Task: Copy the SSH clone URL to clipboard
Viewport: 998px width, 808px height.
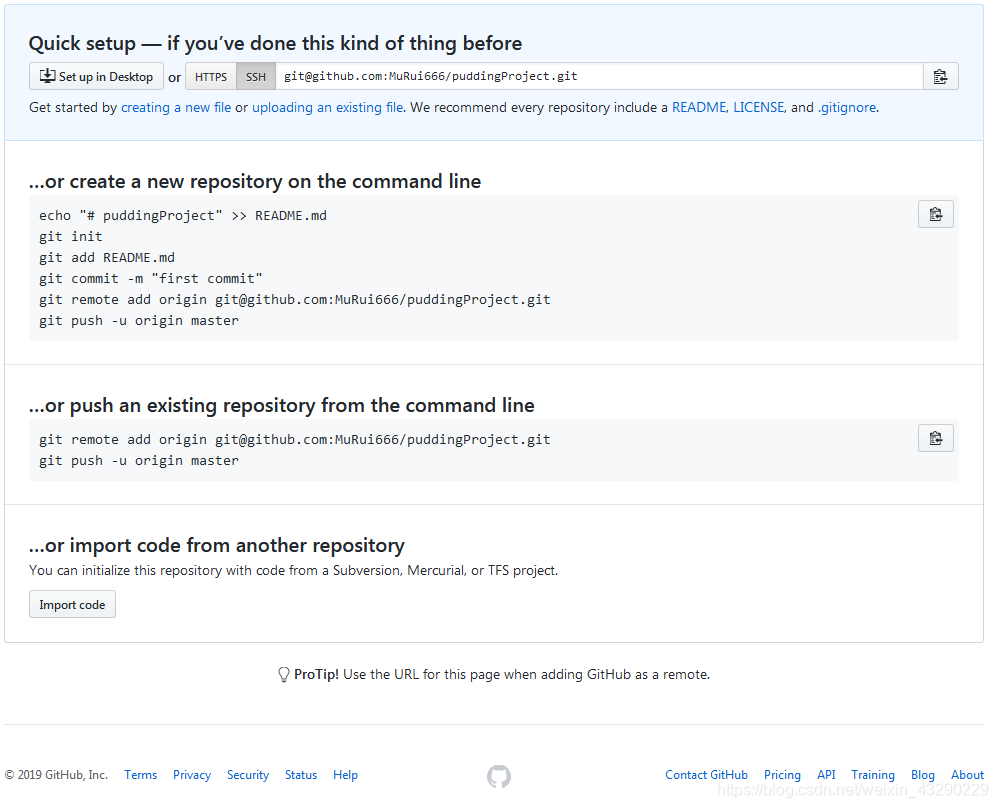Action: [940, 76]
